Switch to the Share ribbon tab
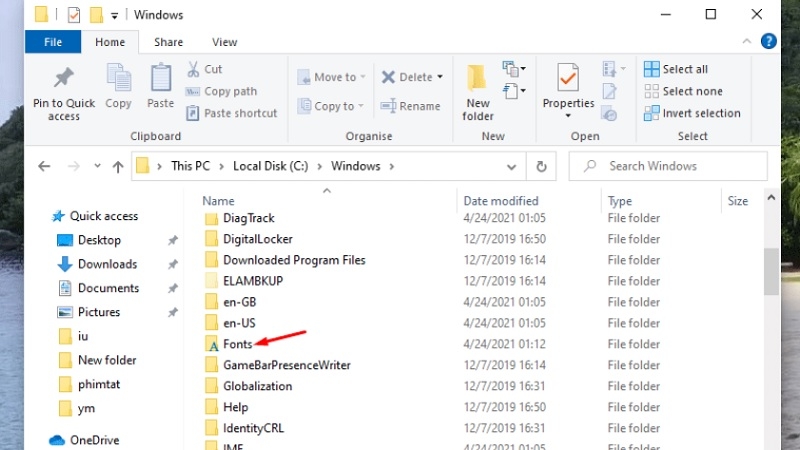This screenshot has width=800, height=450. 168,42
